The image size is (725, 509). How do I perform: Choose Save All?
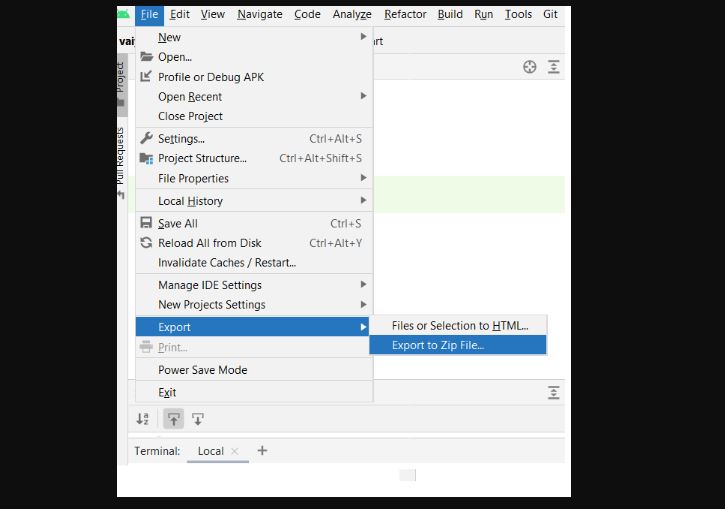pos(254,223)
